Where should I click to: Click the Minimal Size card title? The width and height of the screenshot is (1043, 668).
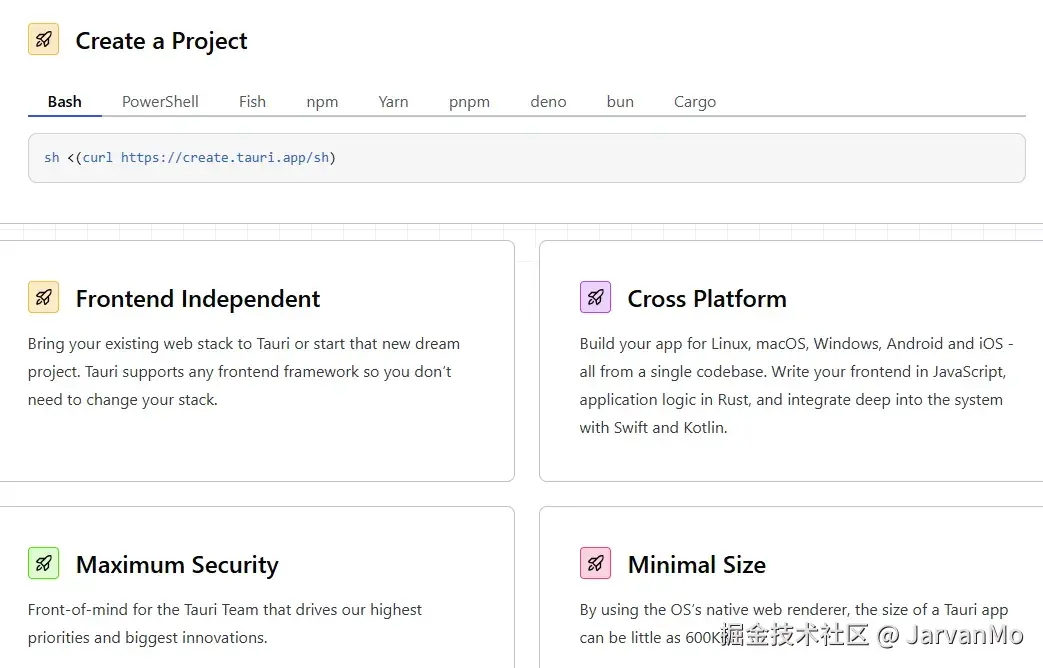pos(697,565)
